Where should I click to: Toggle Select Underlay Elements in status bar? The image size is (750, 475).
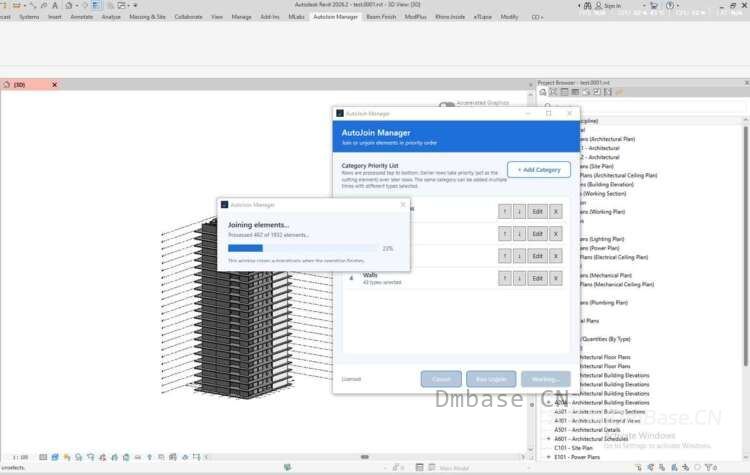tap(651, 467)
